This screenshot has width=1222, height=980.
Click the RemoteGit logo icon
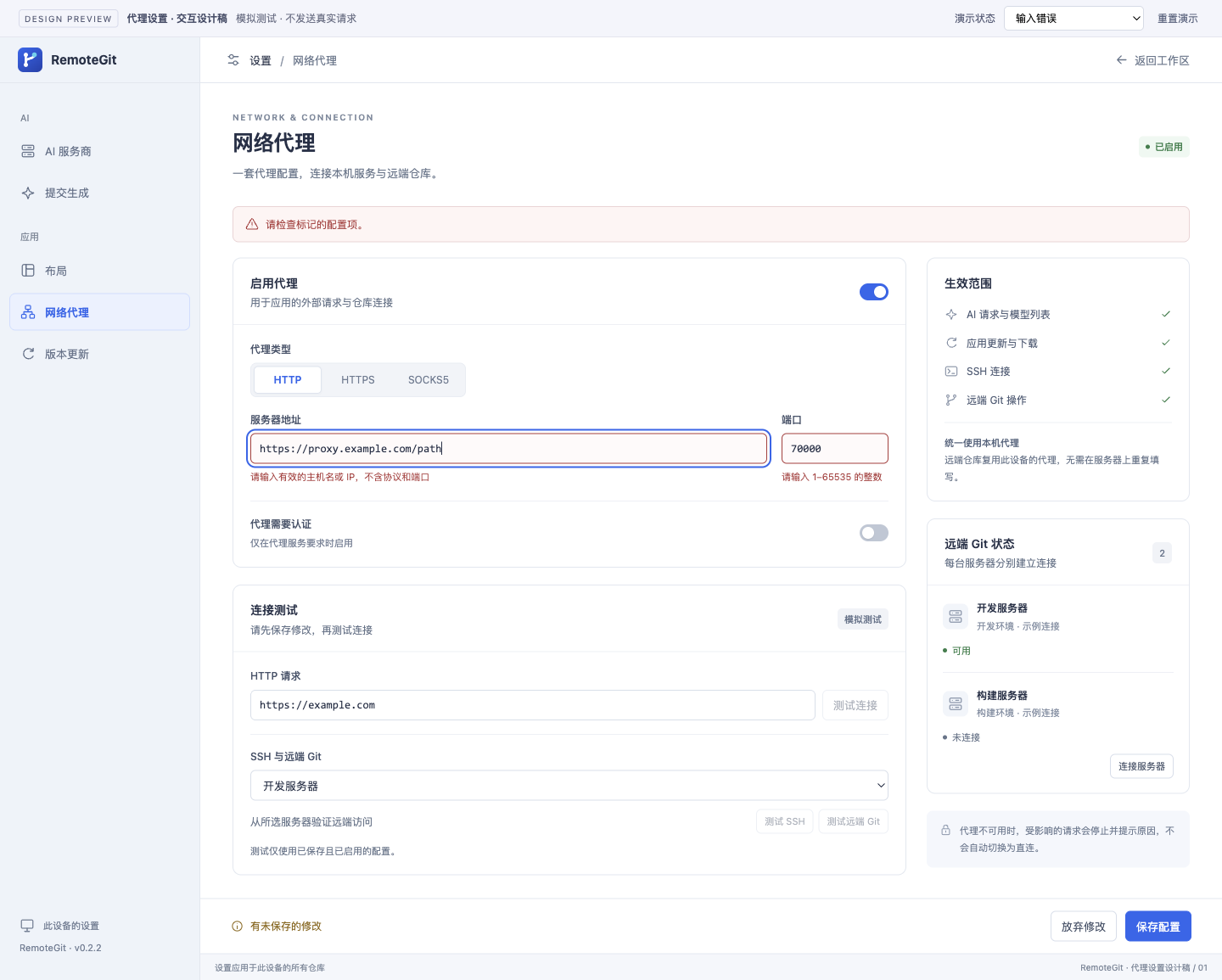pos(30,59)
